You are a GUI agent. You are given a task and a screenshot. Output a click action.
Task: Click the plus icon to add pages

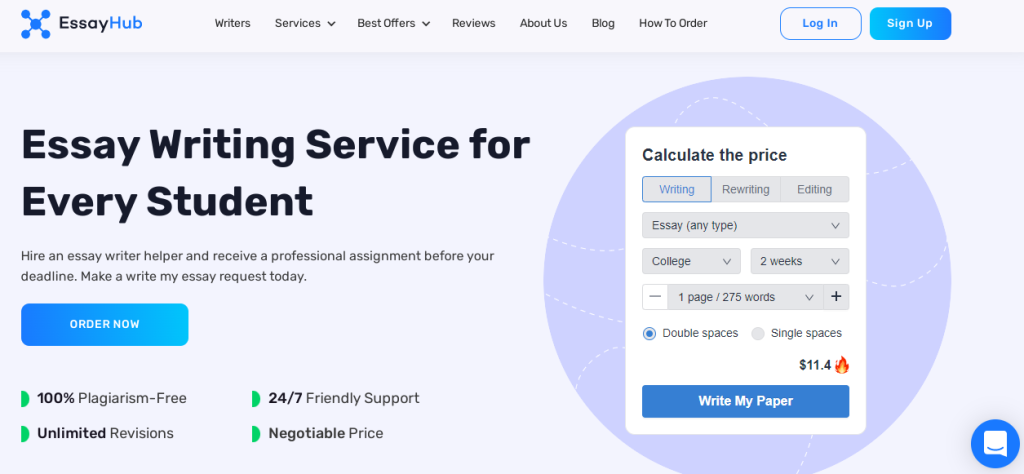point(836,297)
